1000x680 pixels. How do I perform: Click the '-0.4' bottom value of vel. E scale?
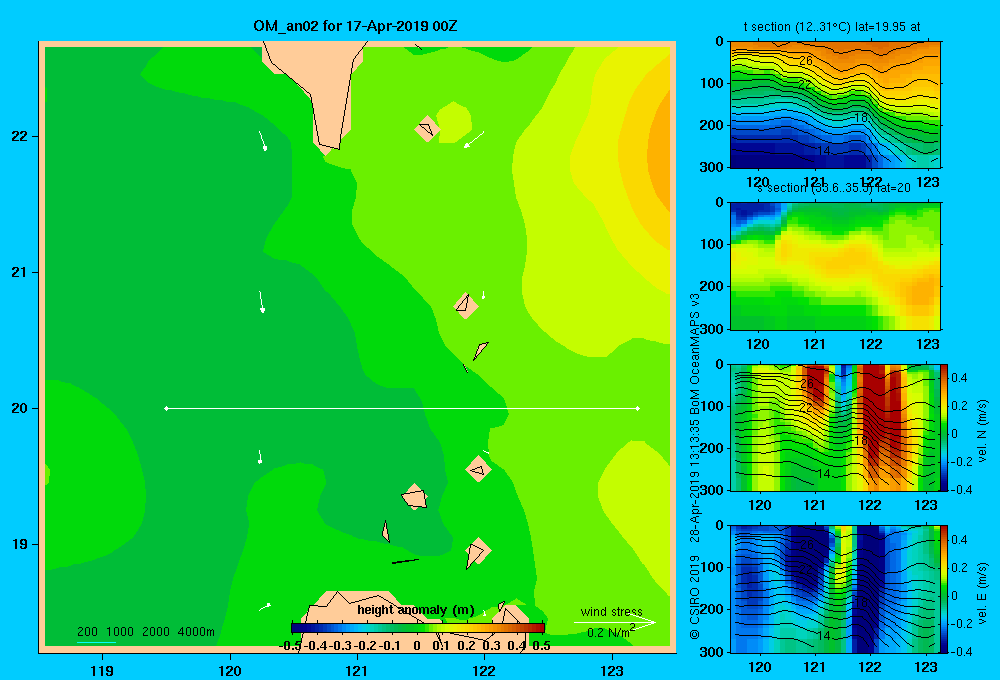[961, 651]
